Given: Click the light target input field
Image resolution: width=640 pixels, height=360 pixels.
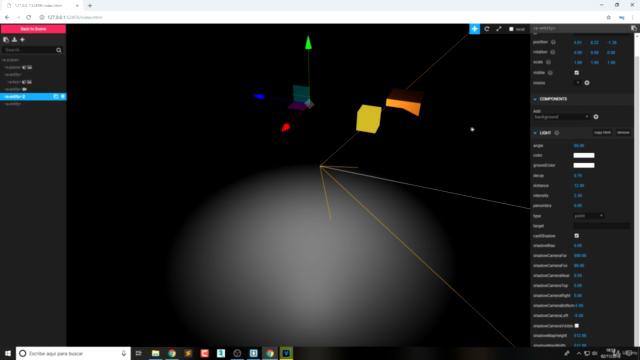Looking at the screenshot, I should [602, 226].
